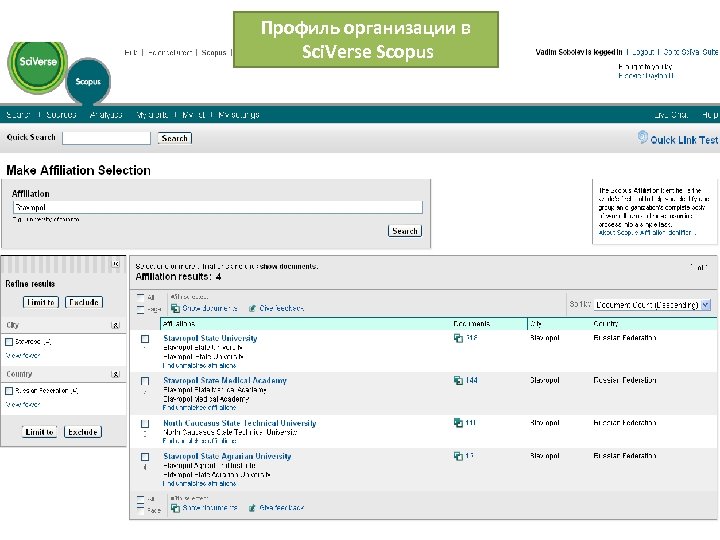Viewport: 720px width, 540px height.
Task: Click documents icon for Stavropol State Medical Academy
Action: [x=458, y=381]
